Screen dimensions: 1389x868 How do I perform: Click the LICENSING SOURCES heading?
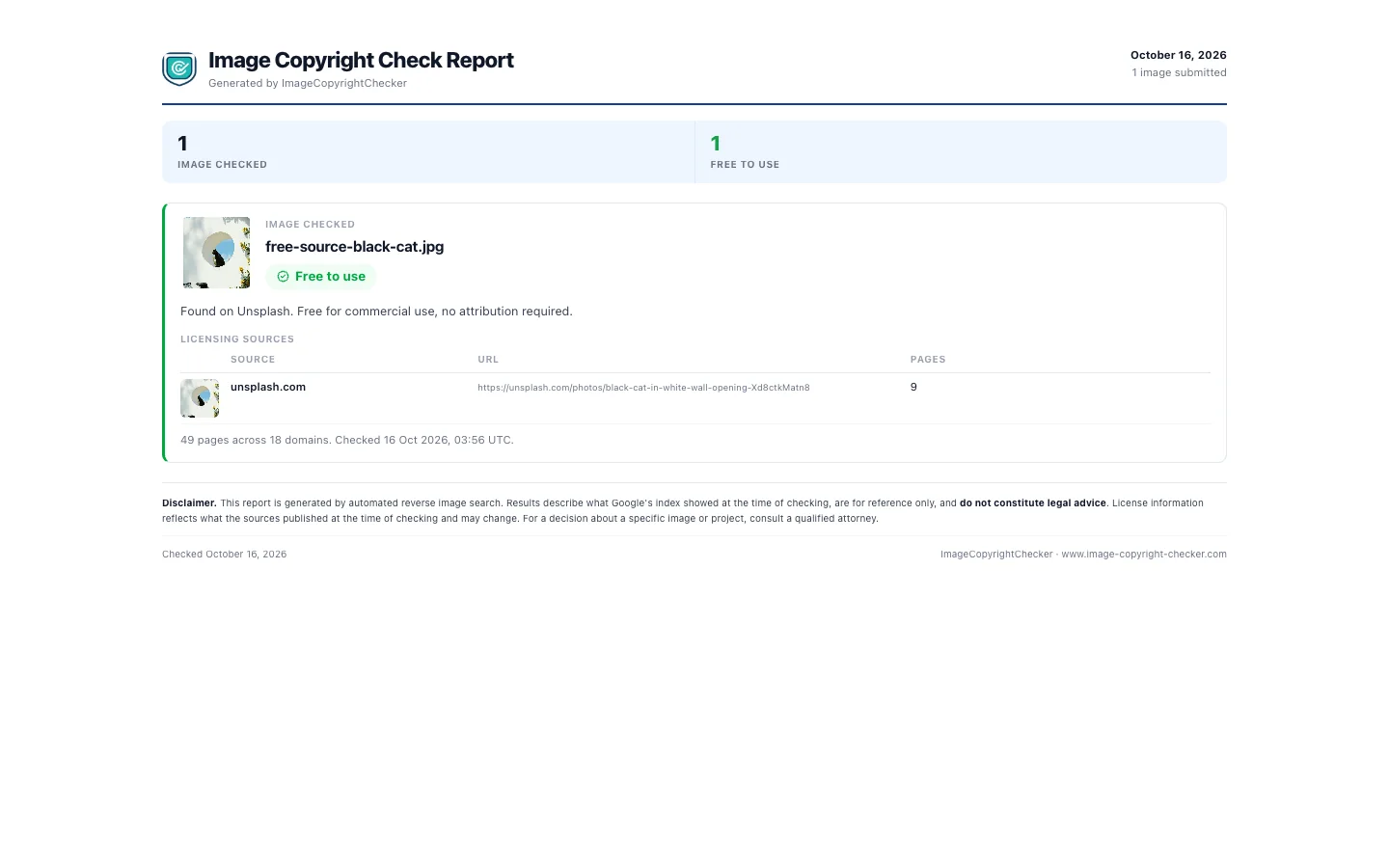(237, 339)
